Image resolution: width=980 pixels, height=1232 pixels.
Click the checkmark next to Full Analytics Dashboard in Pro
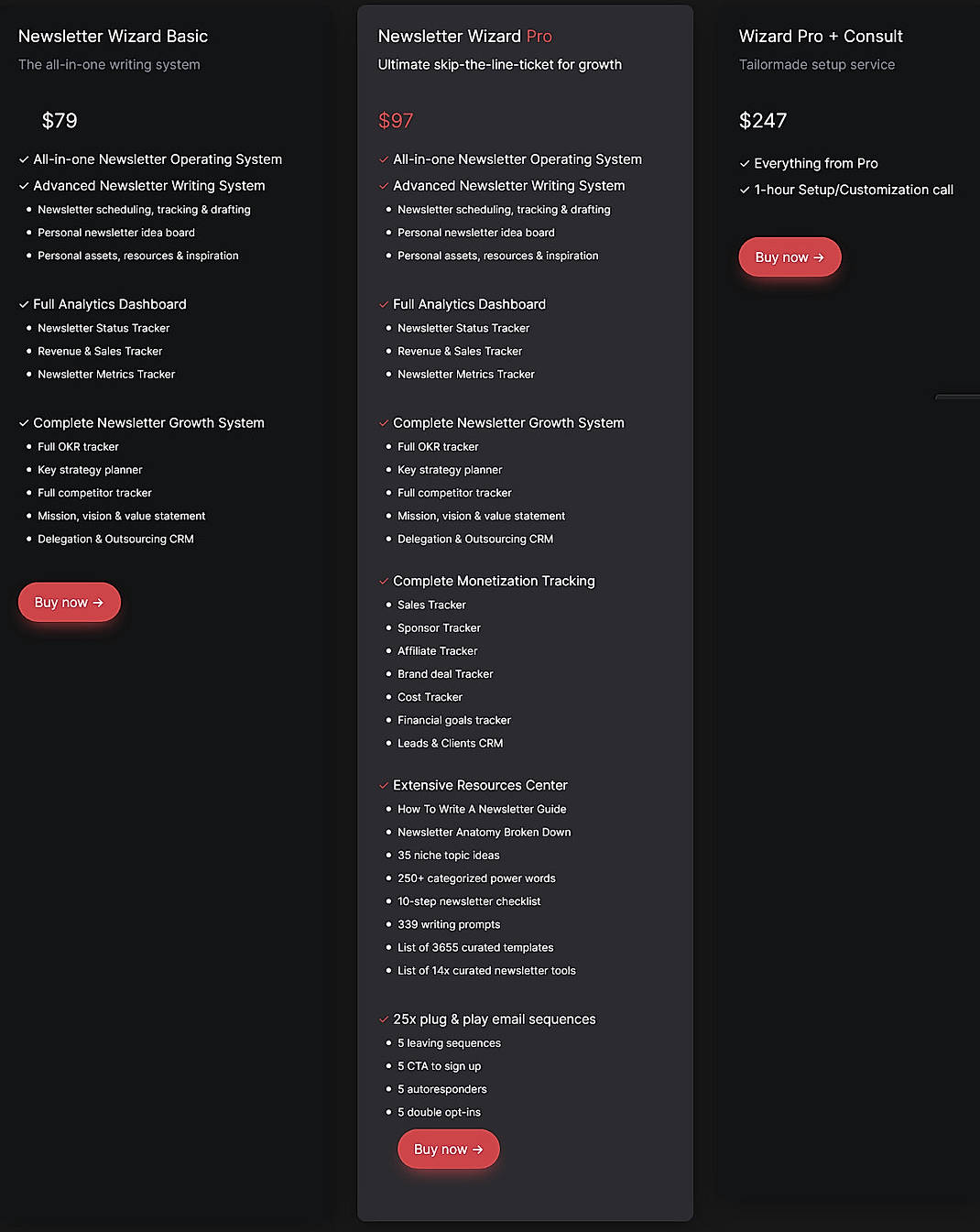tap(383, 304)
